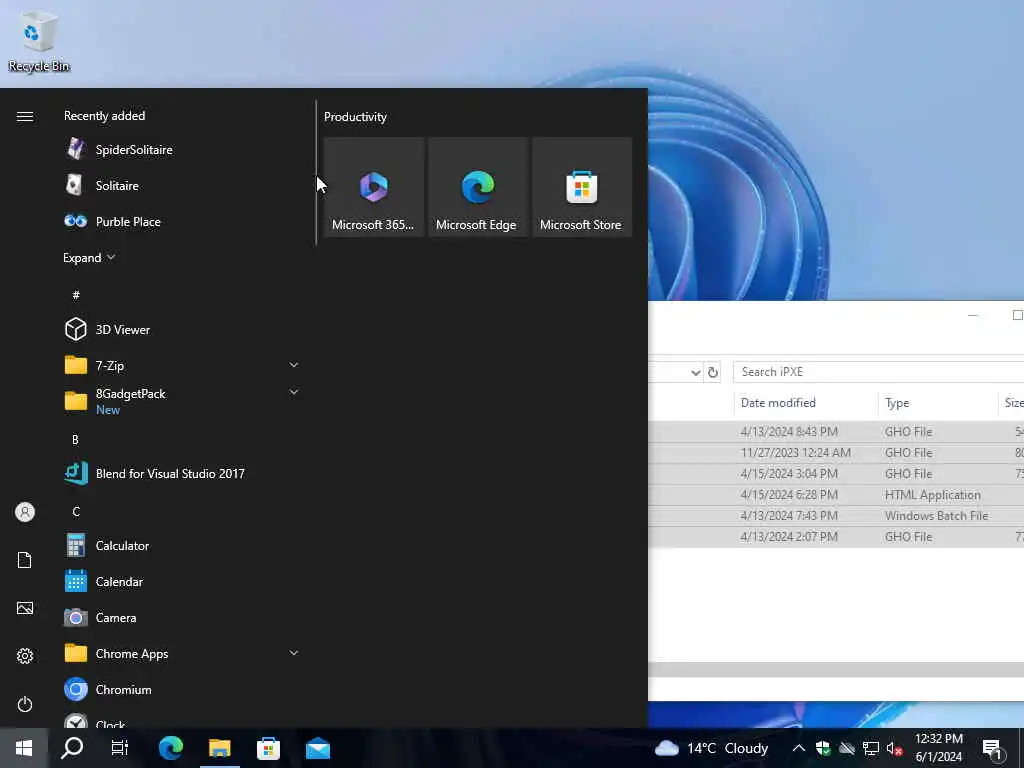This screenshot has height=768, width=1024.
Task: Open the Calendar app
Action: coord(183,581)
